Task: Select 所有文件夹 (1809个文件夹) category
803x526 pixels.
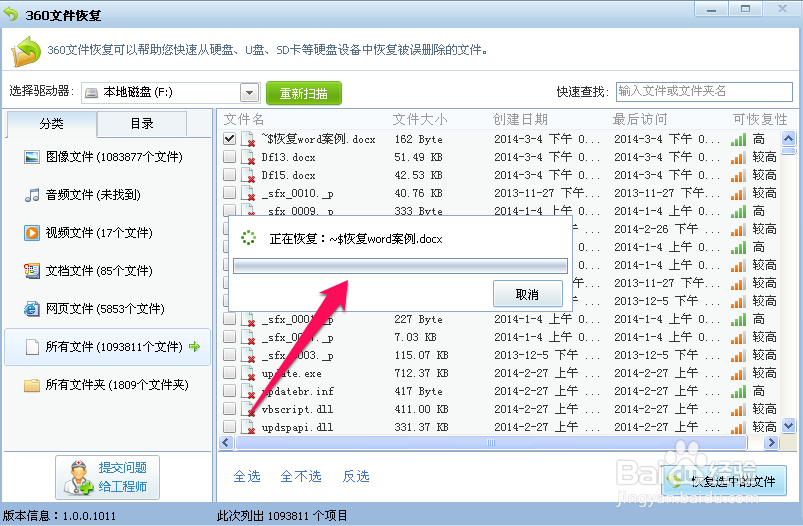Action: [x=108, y=385]
